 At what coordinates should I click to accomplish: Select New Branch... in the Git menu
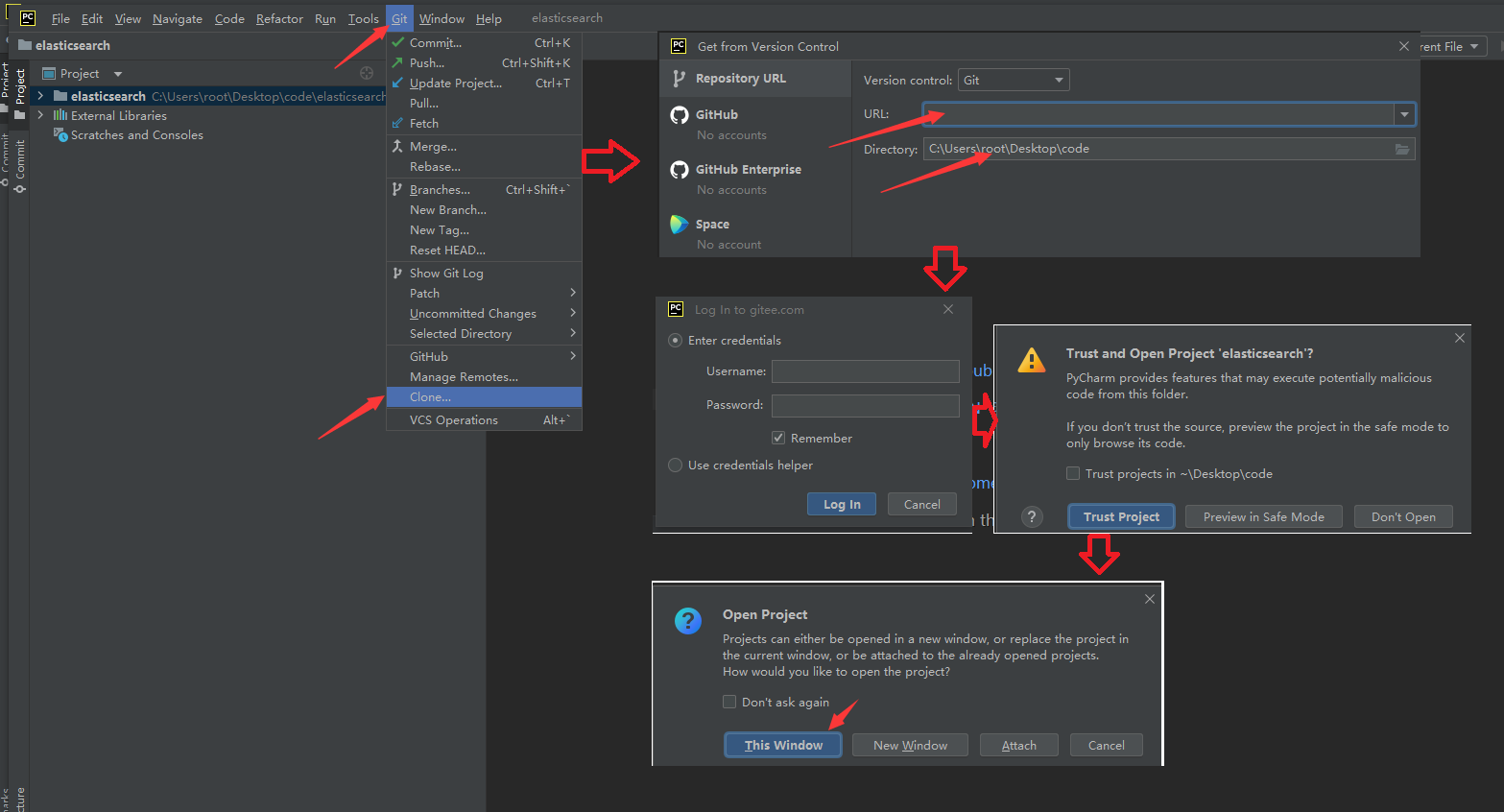(x=484, y=209)
